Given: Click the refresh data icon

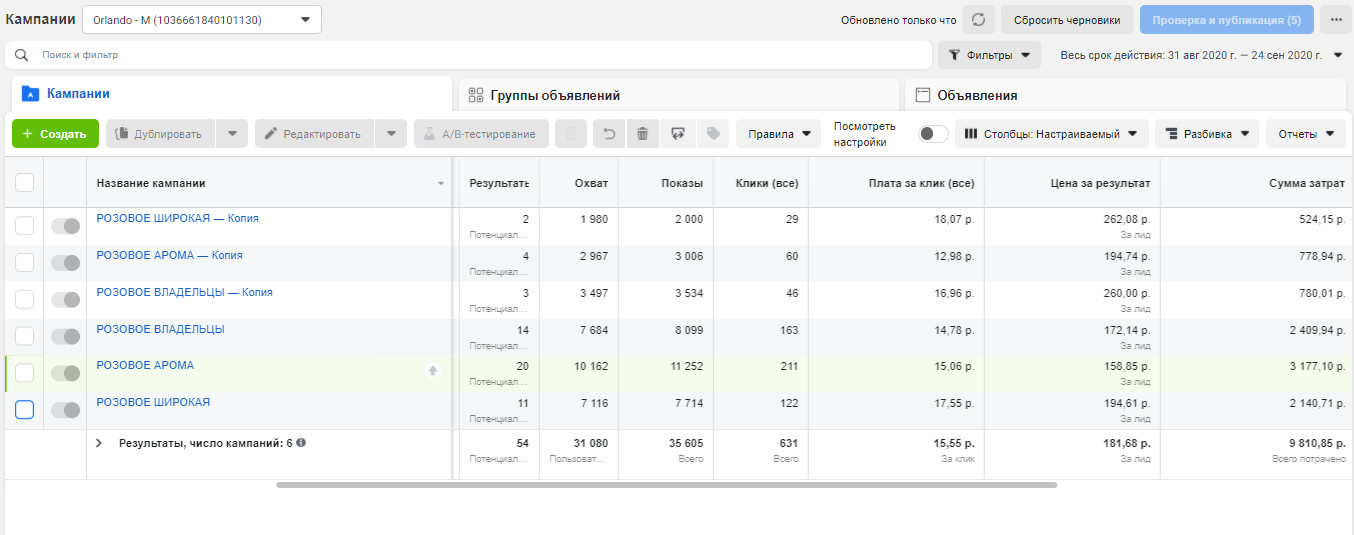Looking at the screenshot, I should (x=978, y=20).
